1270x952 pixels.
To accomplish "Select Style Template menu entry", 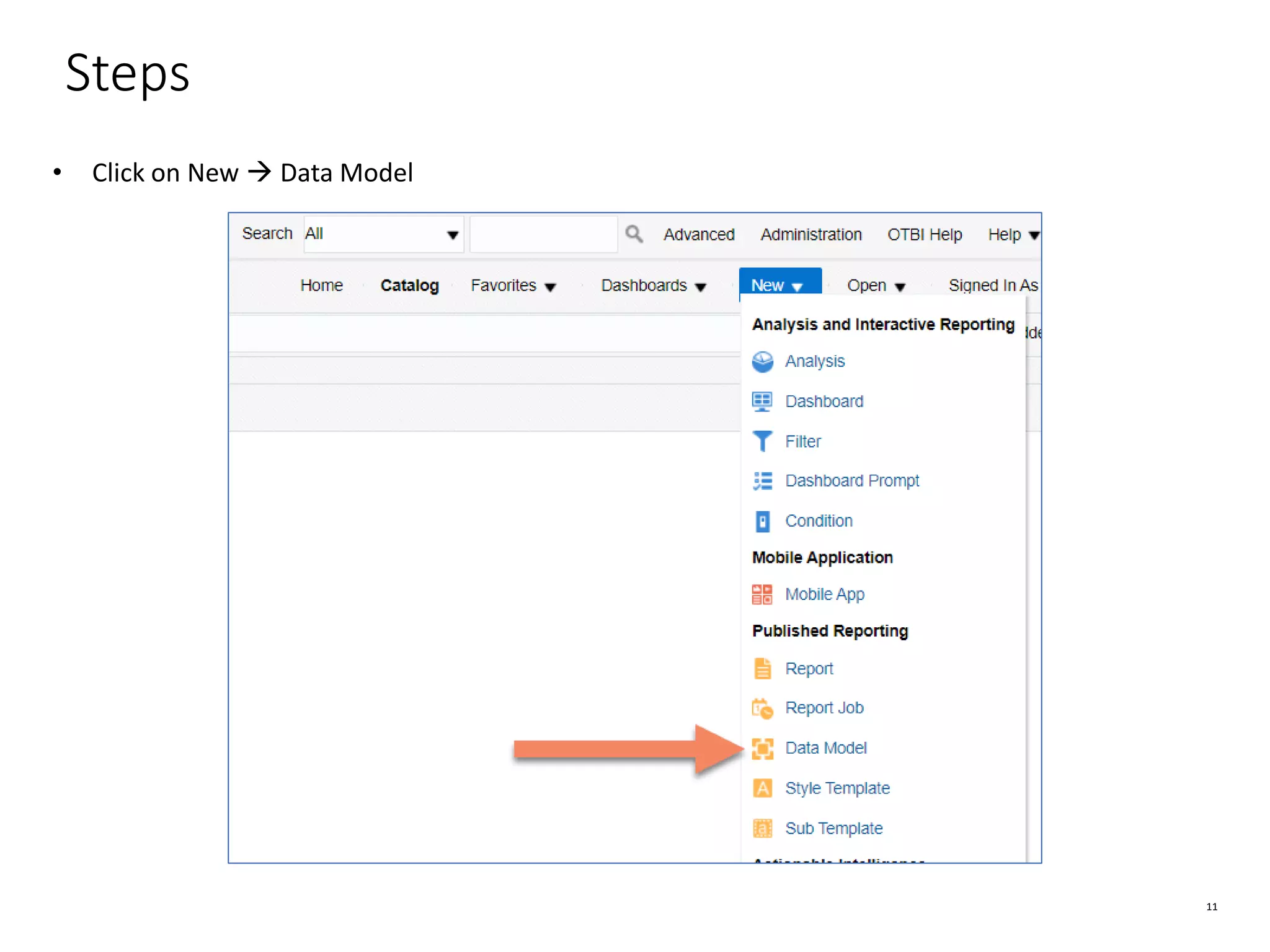I will tap(837, 788).
